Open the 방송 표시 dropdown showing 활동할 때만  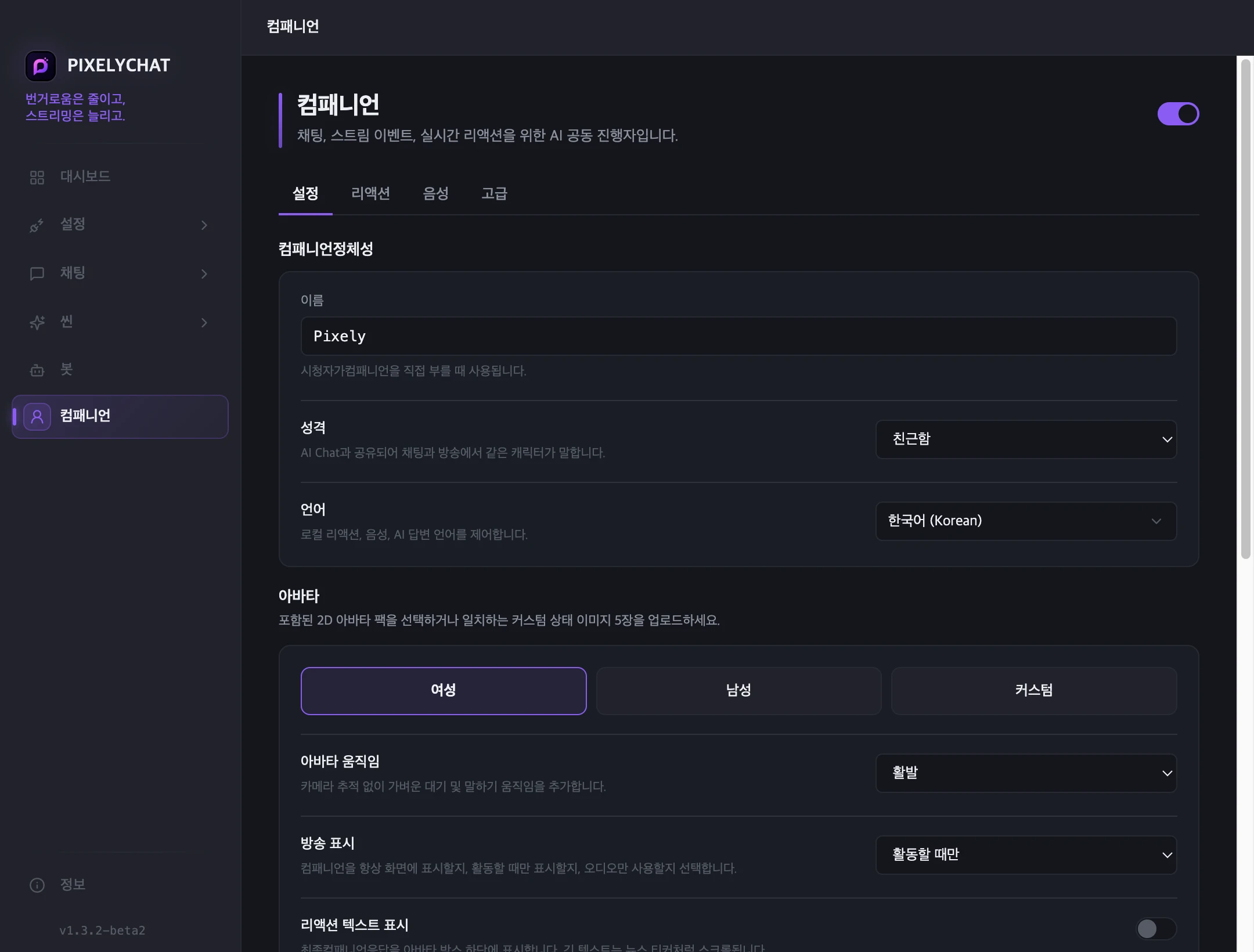1026,855
